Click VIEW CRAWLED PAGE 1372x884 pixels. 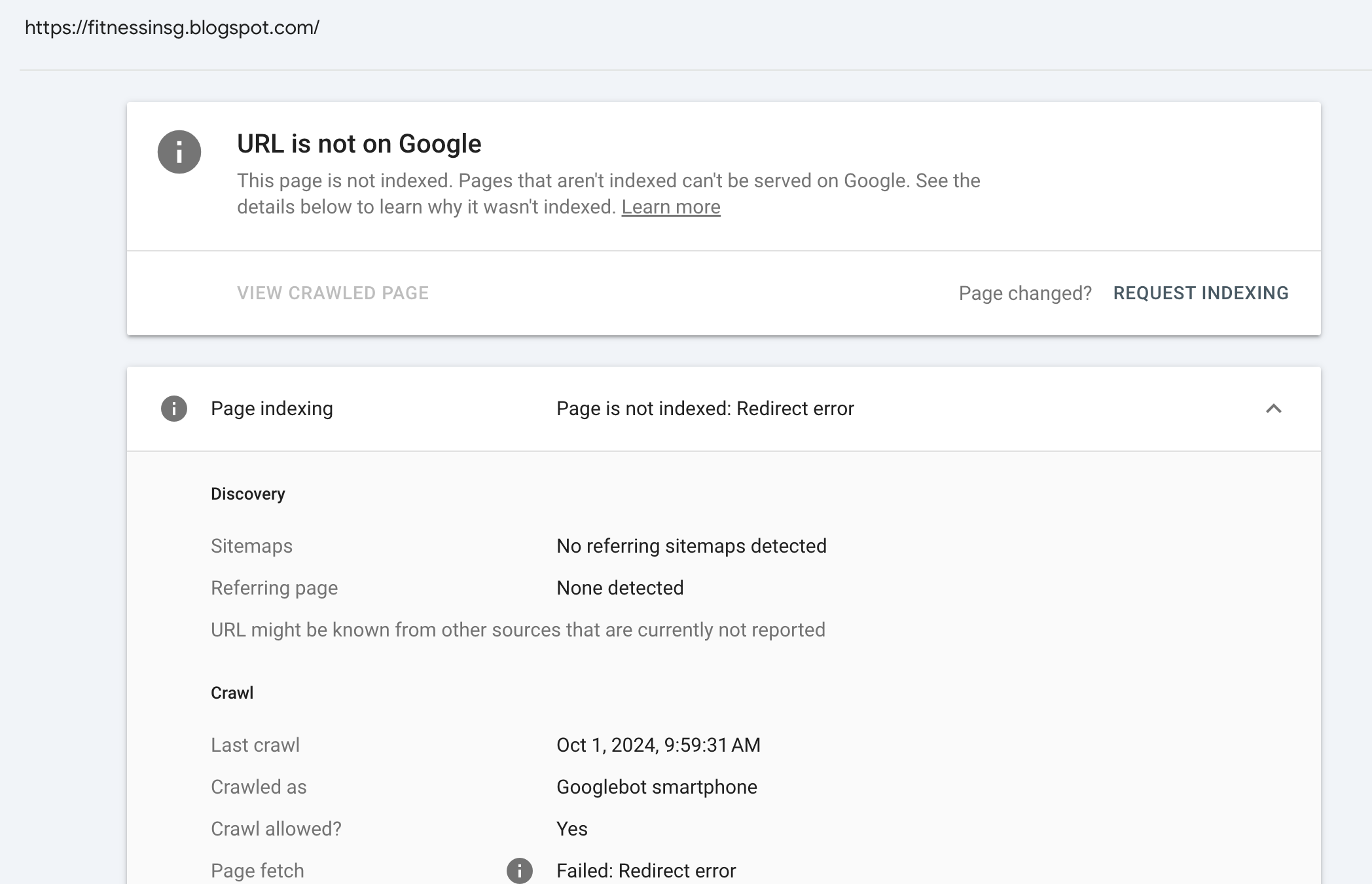point(333,293)
